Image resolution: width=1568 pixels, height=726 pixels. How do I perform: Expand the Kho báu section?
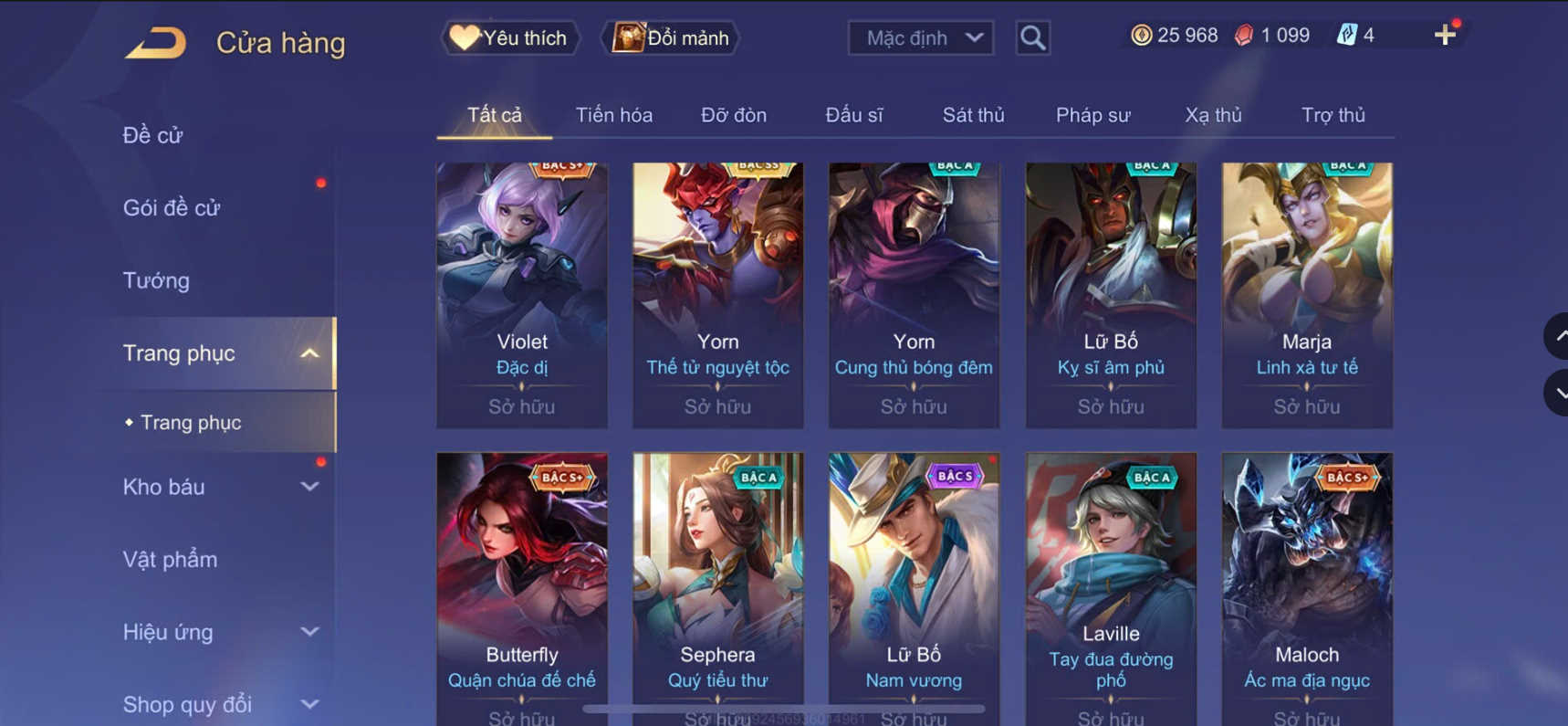309,487
